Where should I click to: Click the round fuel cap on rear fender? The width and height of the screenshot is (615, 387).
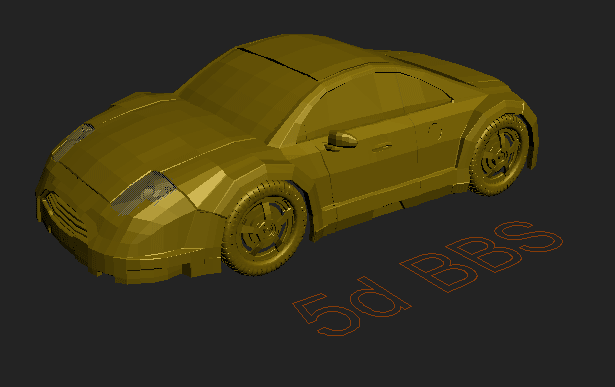[x=435, y=131]
